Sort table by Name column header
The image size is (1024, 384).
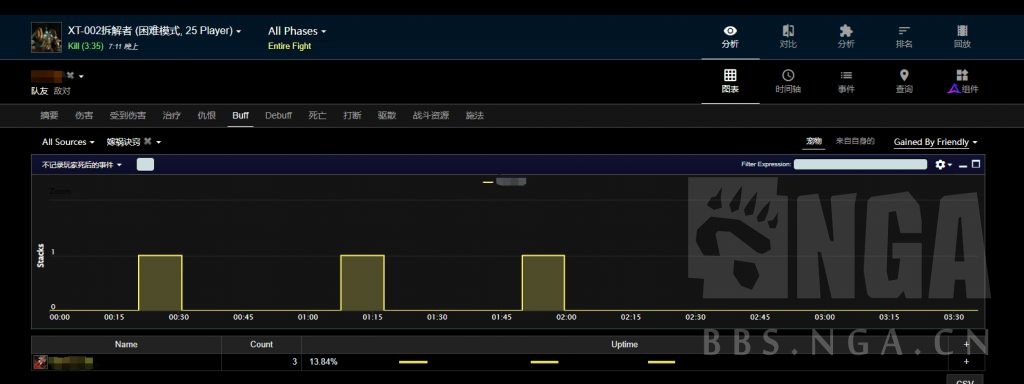click(x=126, y=344)
